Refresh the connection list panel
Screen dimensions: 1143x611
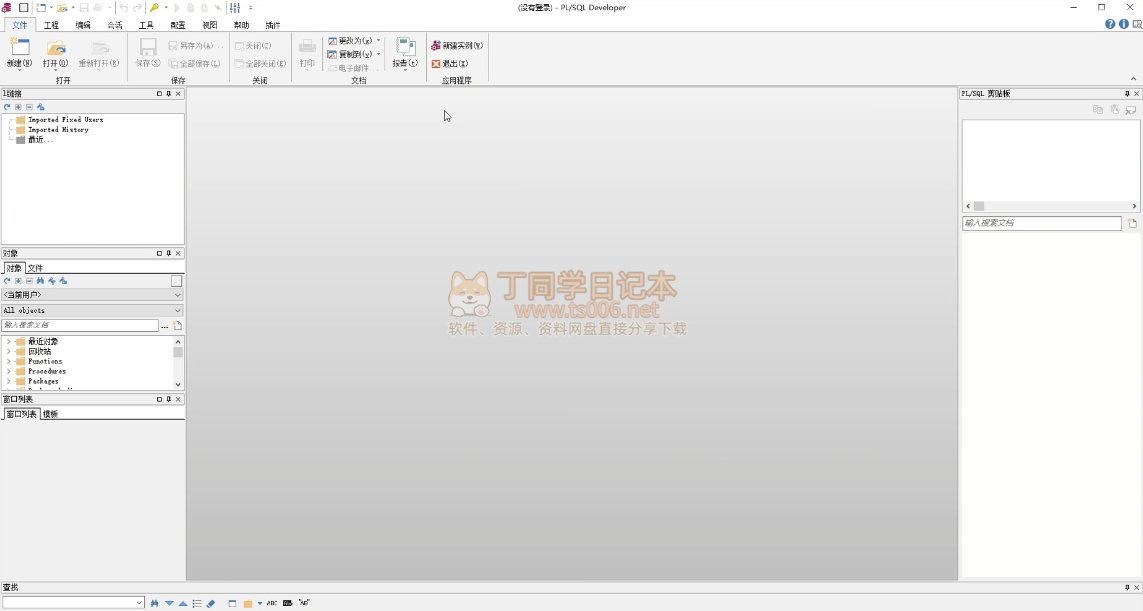pos(7,106)
